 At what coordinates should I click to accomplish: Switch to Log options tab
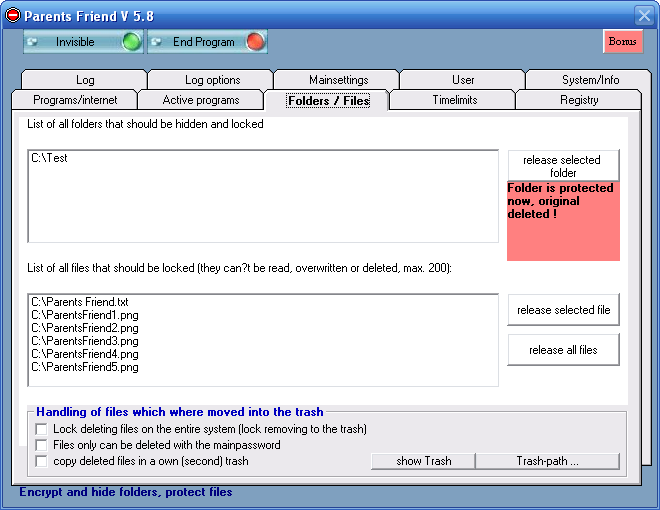click(x=212, y=80)
